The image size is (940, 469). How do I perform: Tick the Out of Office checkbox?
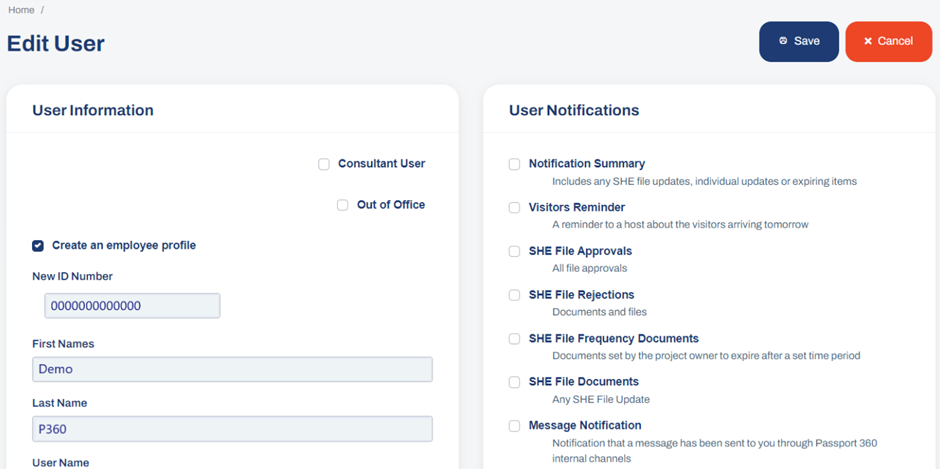(342, 205)
